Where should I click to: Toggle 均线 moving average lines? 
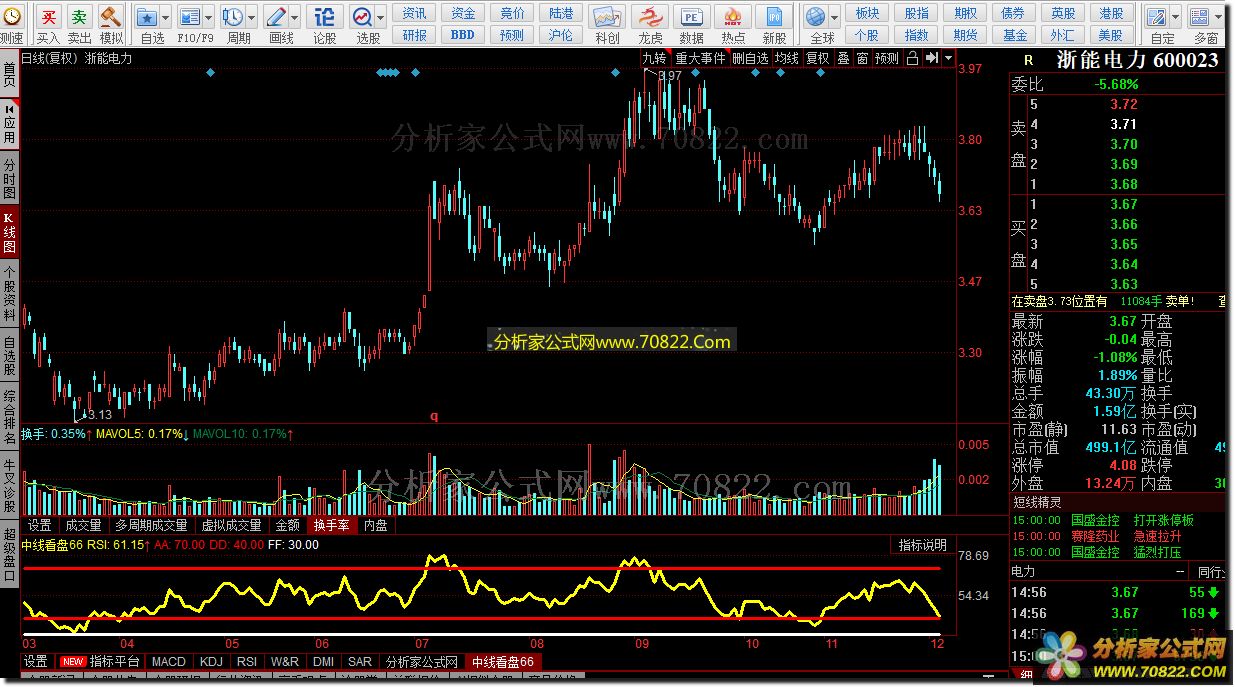coord(787,58)
